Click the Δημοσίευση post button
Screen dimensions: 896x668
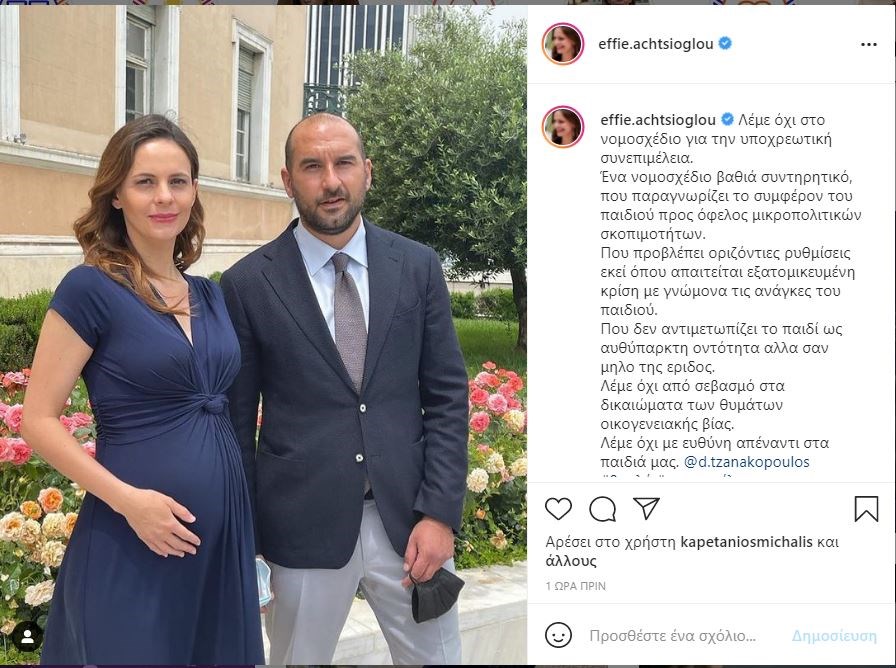834,636
